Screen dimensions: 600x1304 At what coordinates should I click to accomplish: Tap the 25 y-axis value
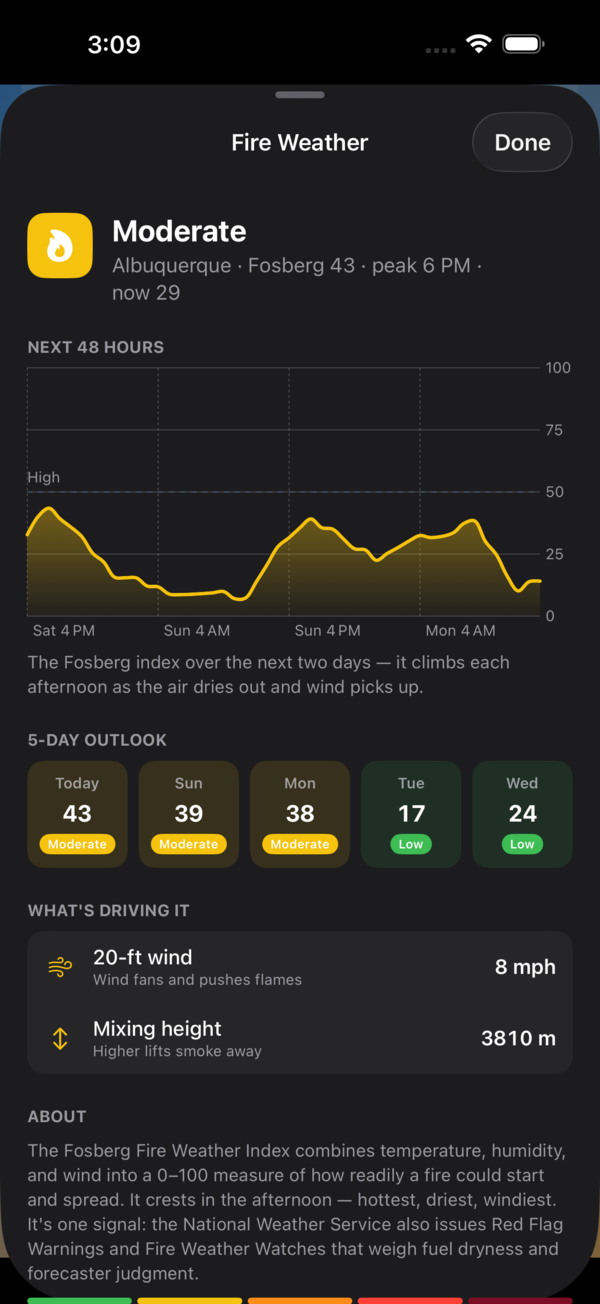click(x=554, y=554)
